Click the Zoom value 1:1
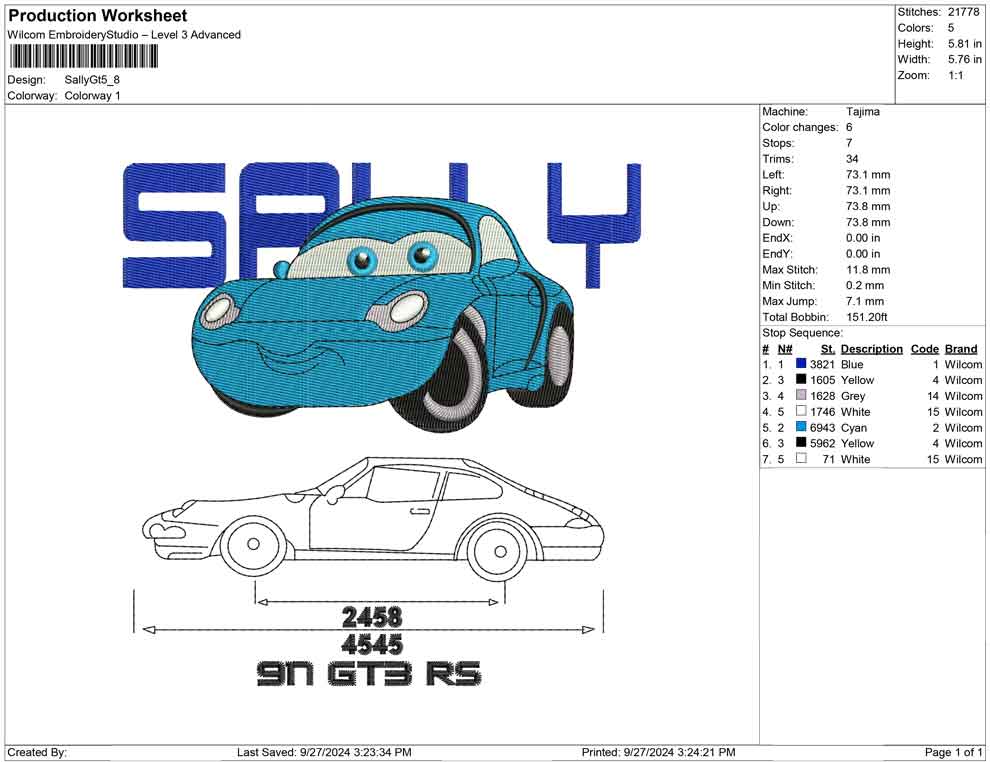The width and height of the screenshot is (990, 762). click(x=955, y=76)
